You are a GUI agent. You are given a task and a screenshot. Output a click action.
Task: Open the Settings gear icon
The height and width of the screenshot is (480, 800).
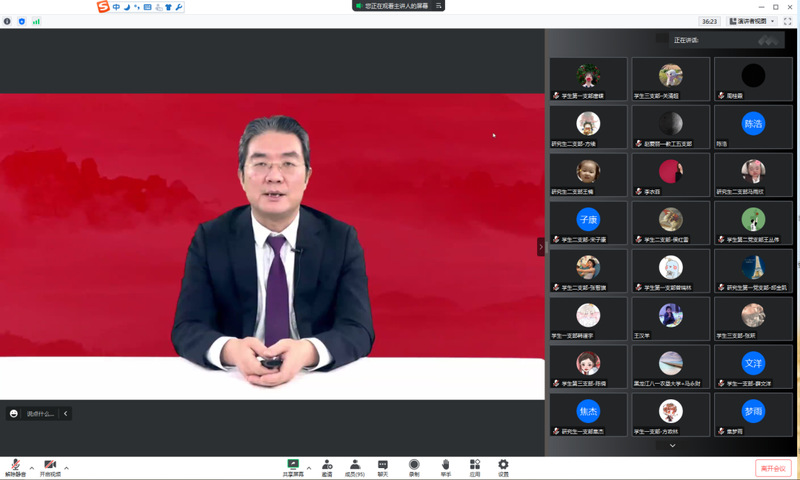tap(503, 466)
